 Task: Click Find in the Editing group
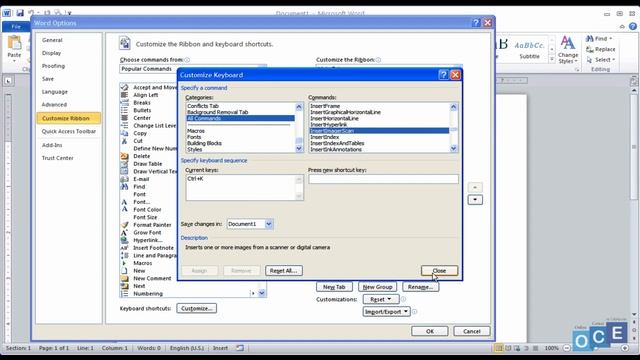tap(599, 38)
